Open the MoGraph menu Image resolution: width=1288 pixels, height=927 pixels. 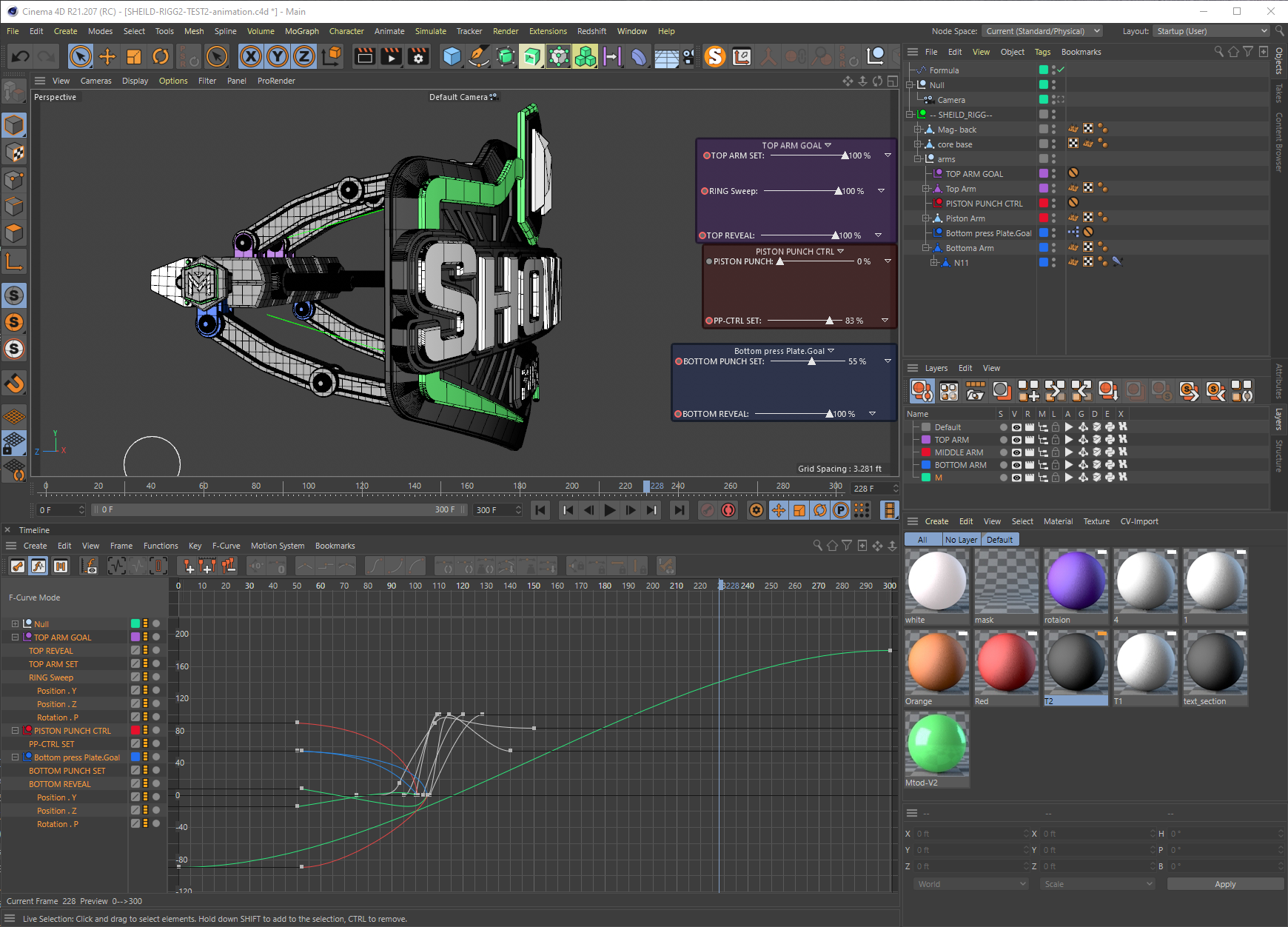click(x=302, y=31)
